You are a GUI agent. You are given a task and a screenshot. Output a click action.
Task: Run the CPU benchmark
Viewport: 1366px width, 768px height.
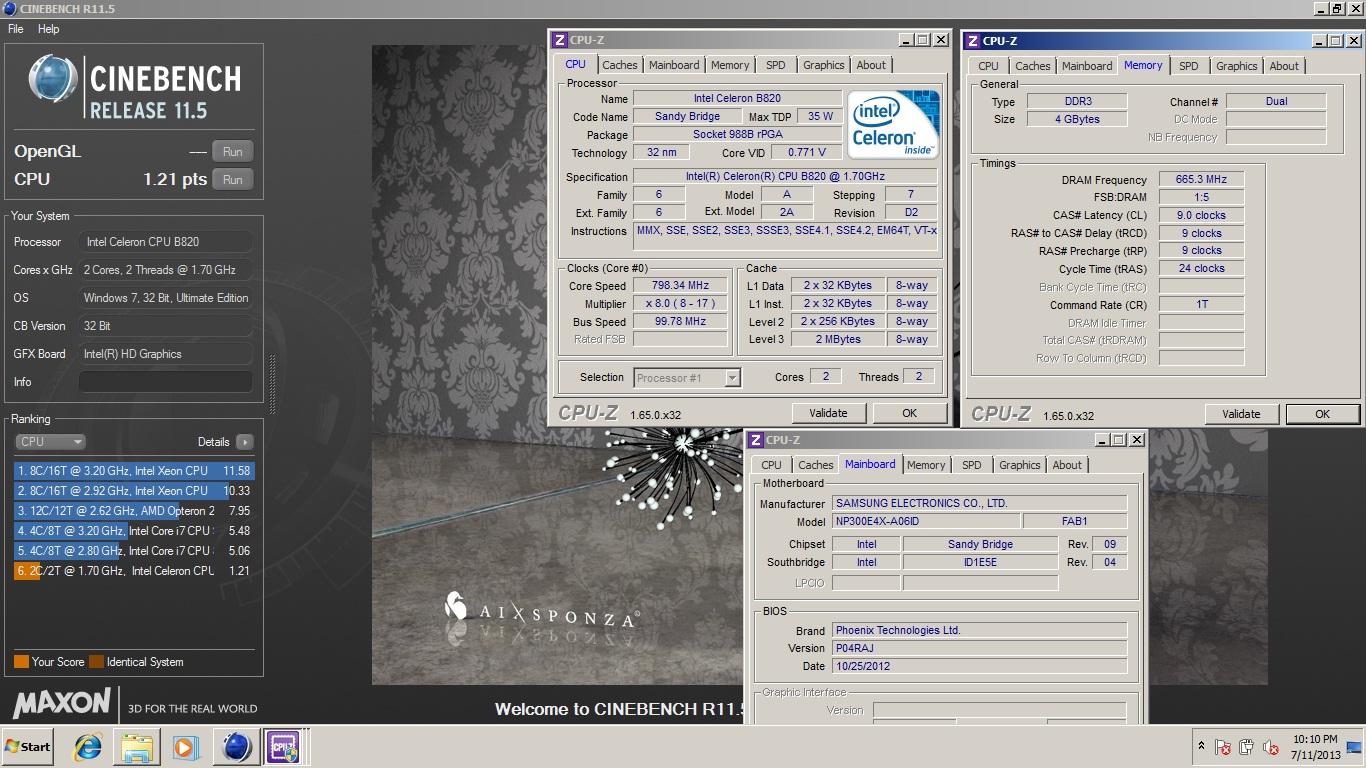(x=232, y=180)
